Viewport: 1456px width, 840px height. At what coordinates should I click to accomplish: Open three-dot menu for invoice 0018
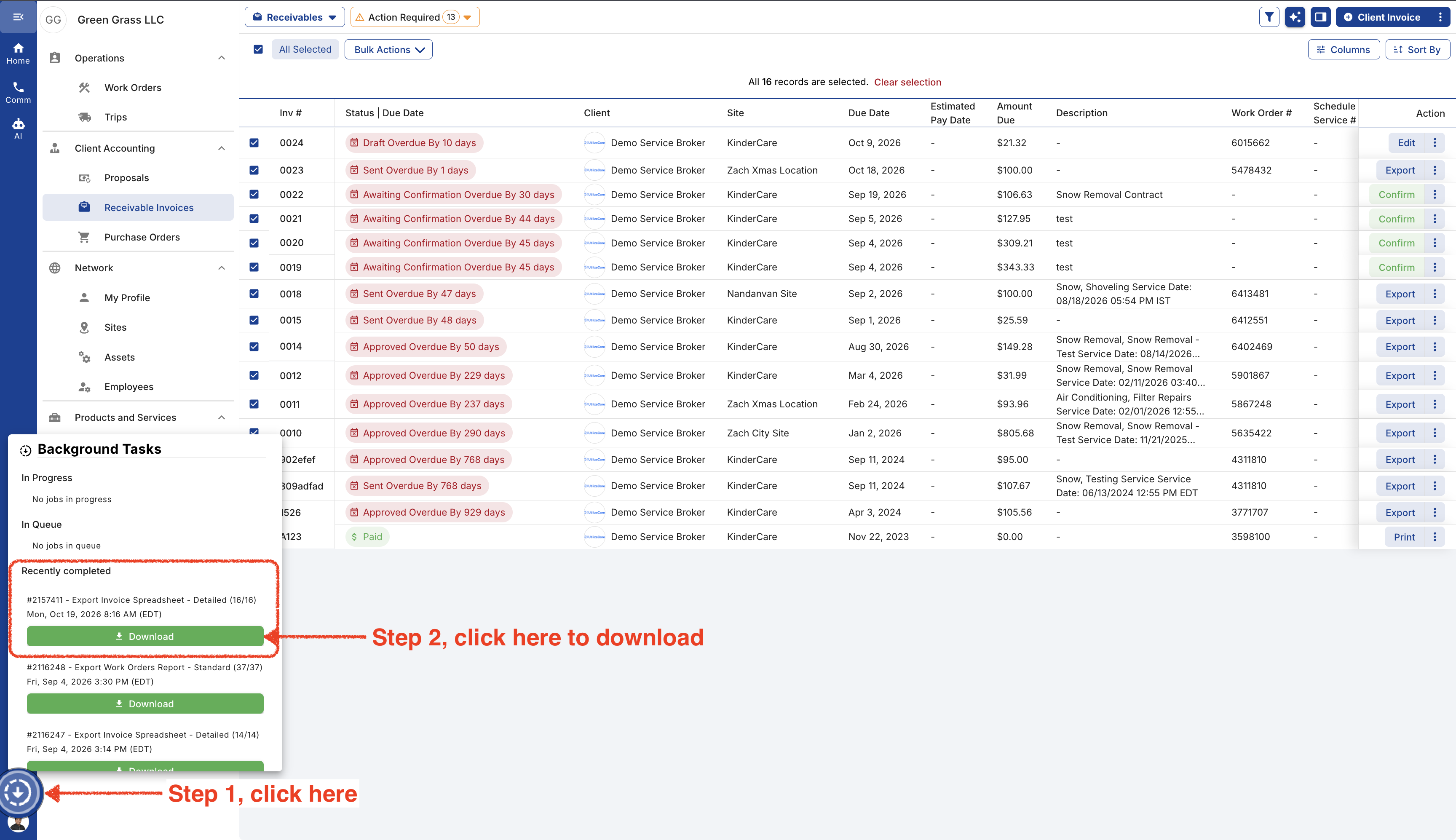(1435, 294)
